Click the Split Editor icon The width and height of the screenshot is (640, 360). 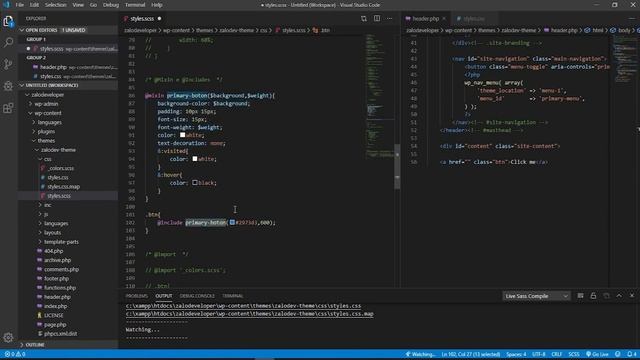coord(377,18)
